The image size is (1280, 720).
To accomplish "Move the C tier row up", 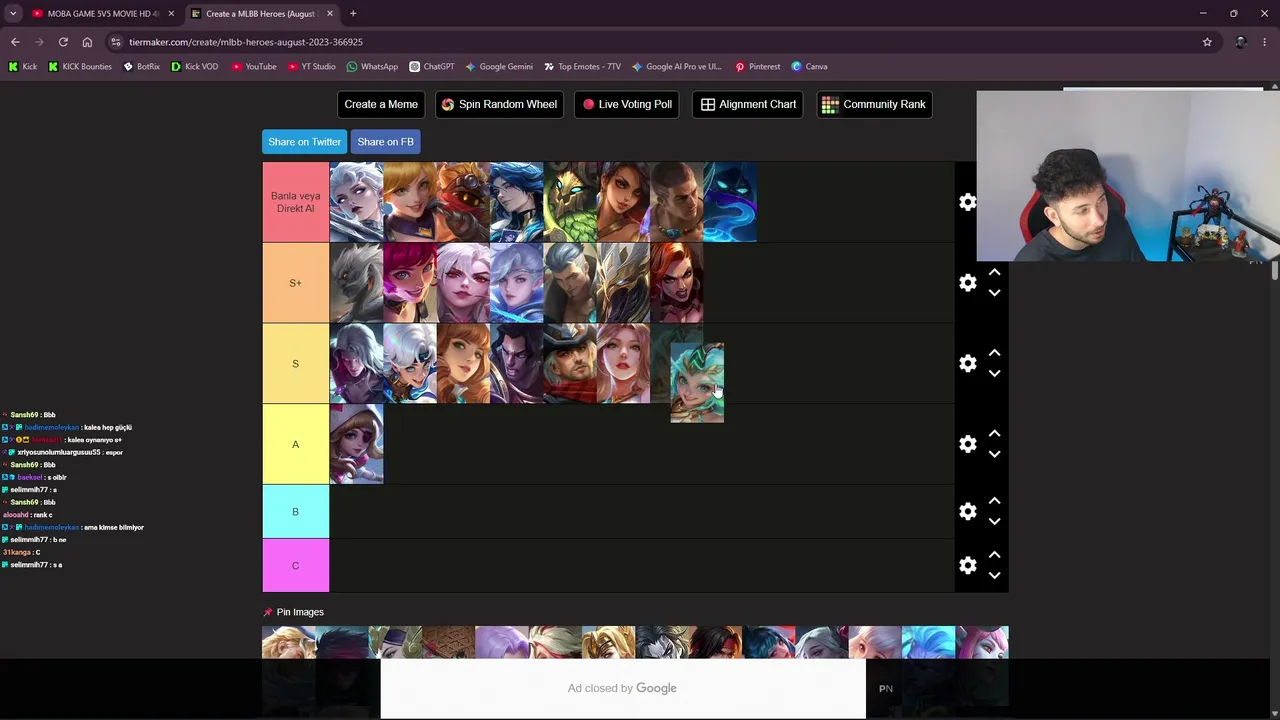I will [994, 555].
